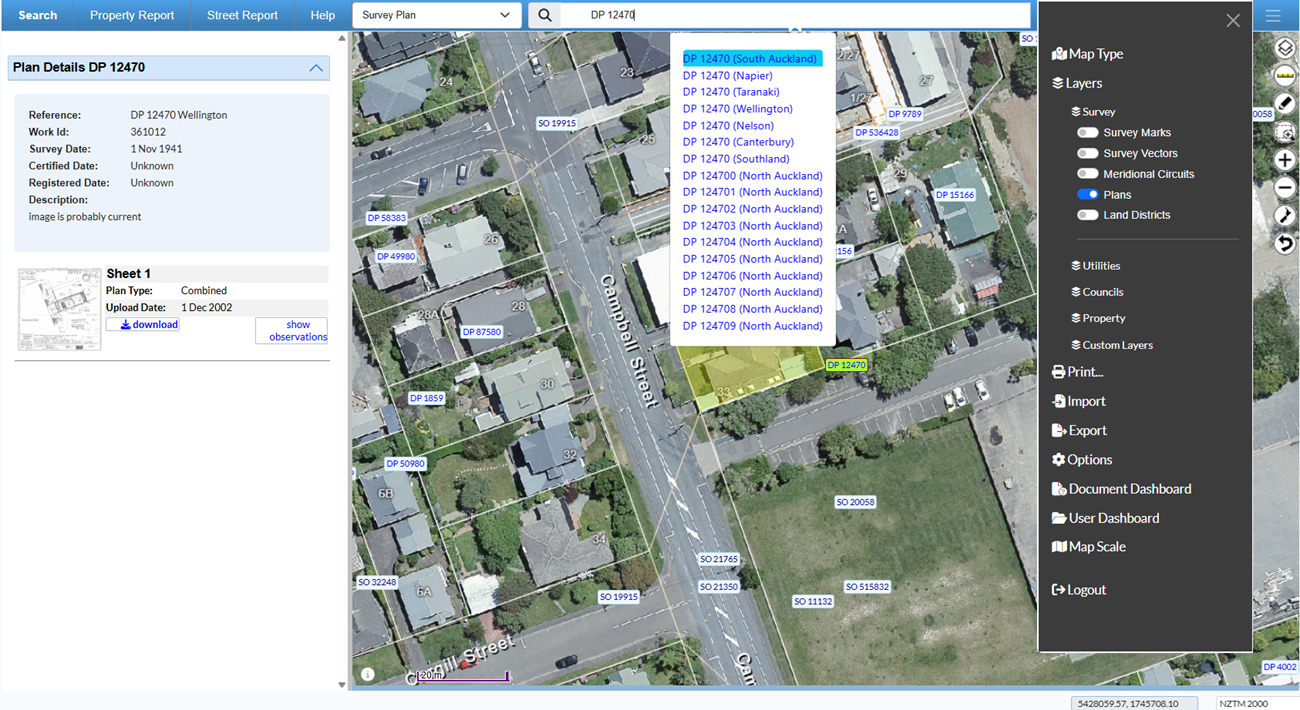The width and height of the screenshot is (1300, 710).
Task: Choose Export from side menu
Action: click(x=1080, y=430)
